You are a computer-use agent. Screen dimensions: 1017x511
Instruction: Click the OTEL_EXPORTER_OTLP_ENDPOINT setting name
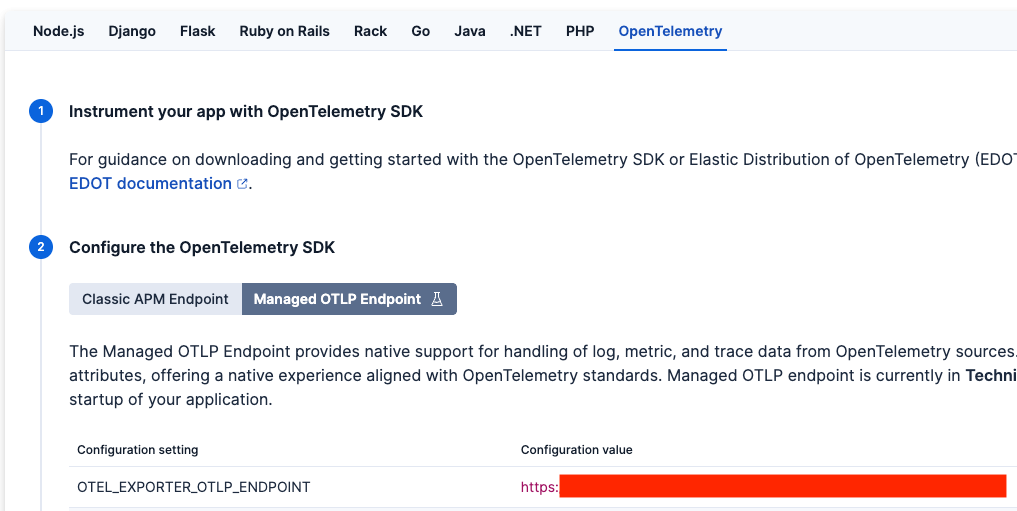tap(194, 487)
